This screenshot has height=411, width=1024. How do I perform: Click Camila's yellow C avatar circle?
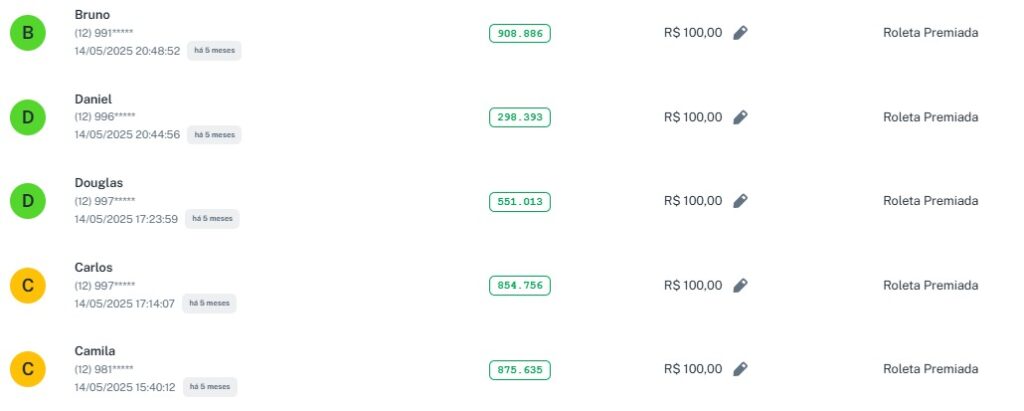tap(28, 370)
